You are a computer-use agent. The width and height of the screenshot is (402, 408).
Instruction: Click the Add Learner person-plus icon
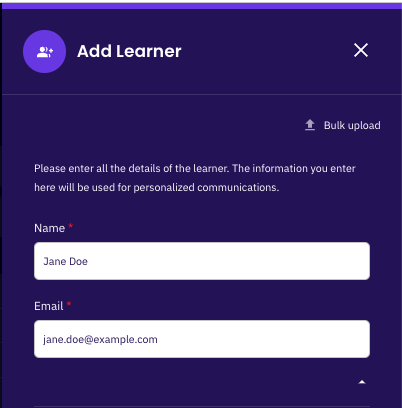[x=45, y=52]
